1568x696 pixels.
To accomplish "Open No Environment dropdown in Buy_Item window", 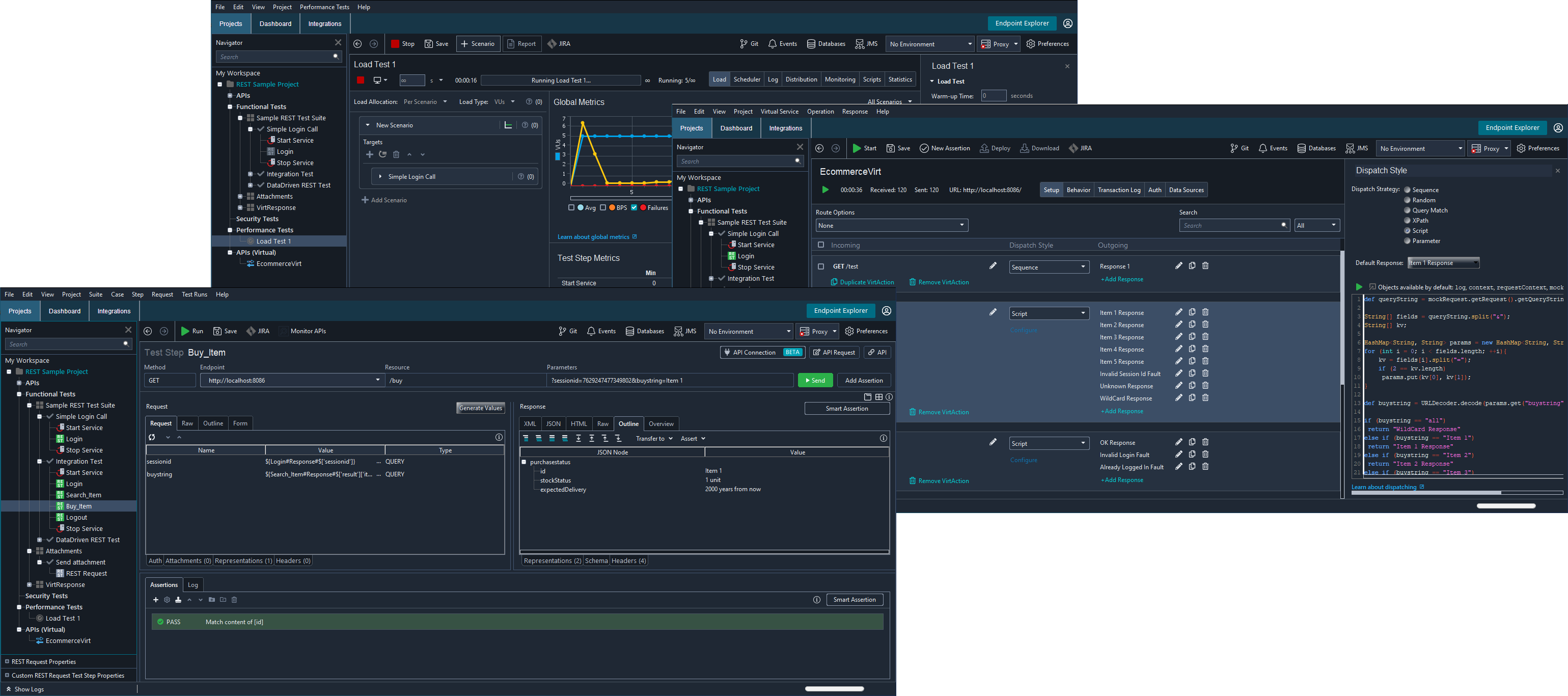I will click(749, 331).
